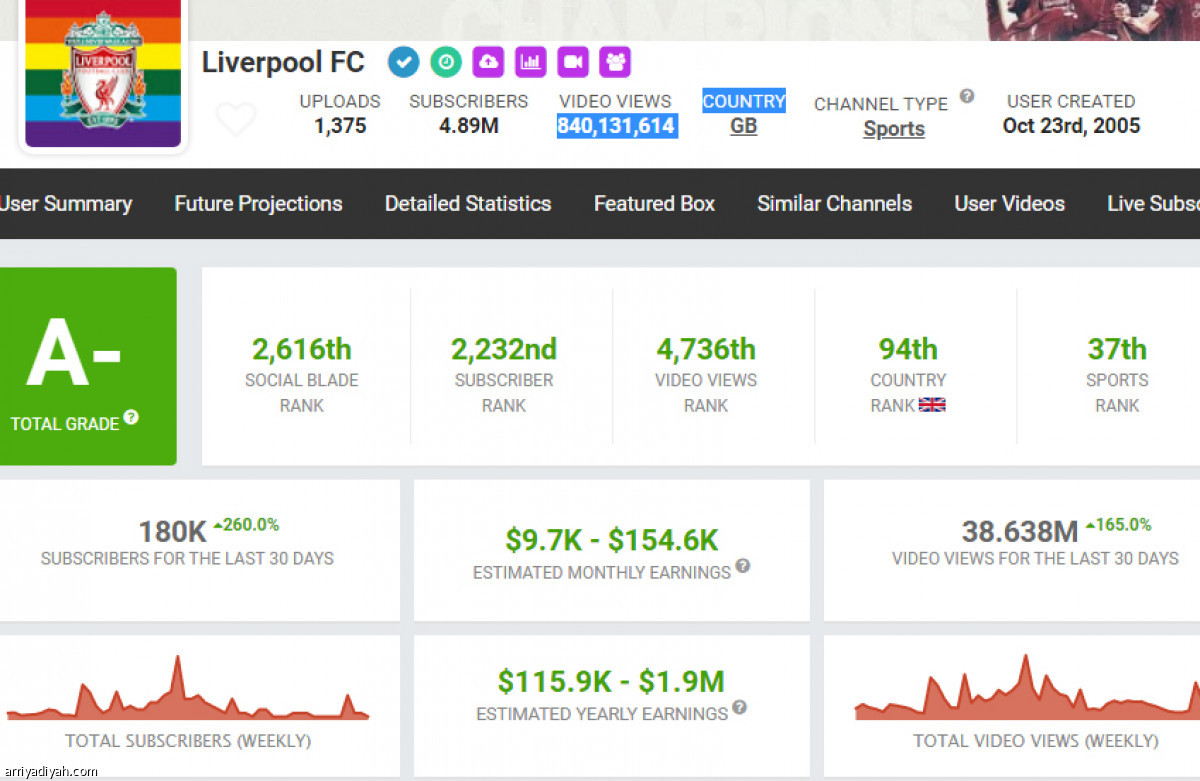Follow the Sports channel type link

[x=894, y=129]
